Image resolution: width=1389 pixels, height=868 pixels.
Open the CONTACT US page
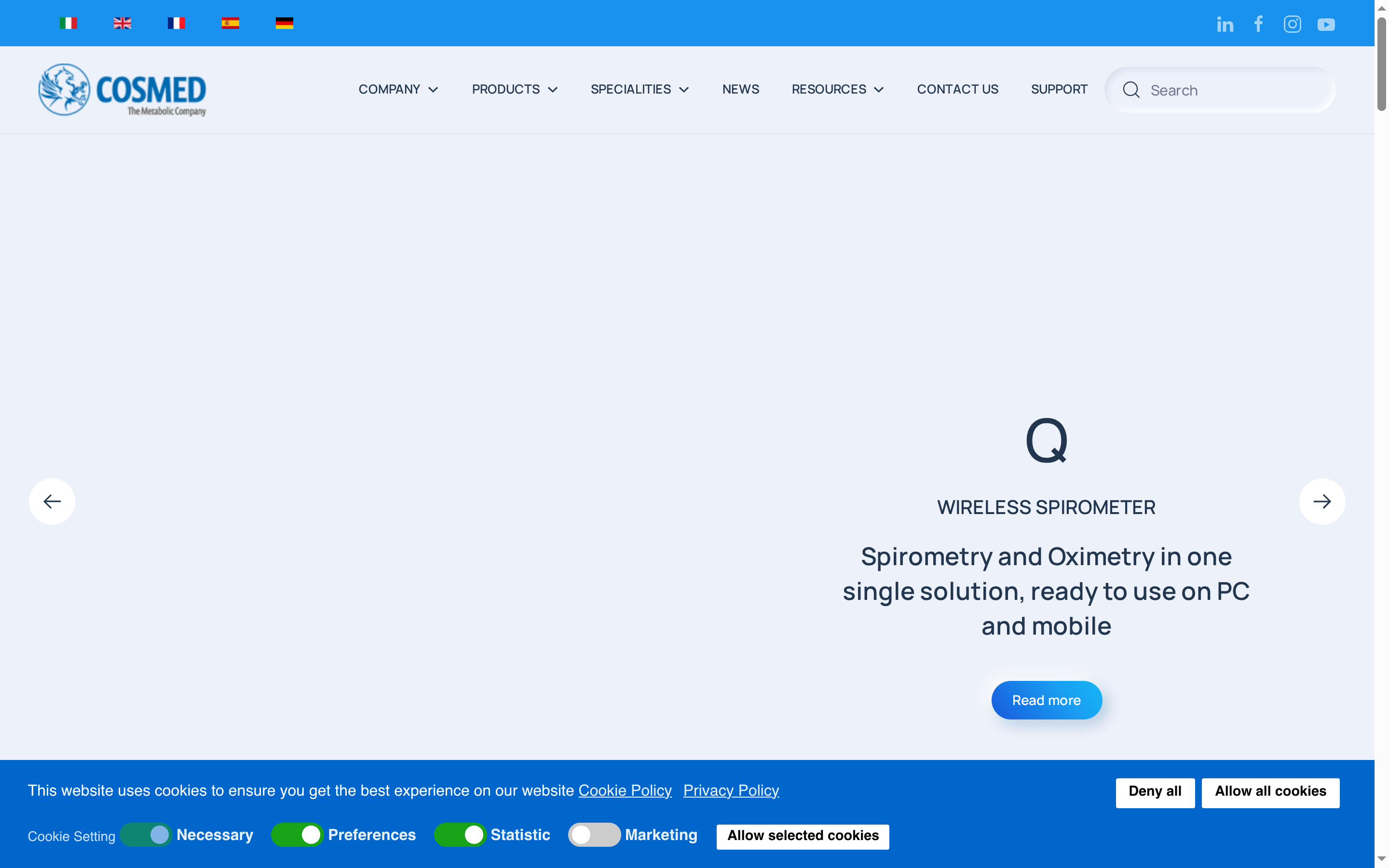pos(957,89)
